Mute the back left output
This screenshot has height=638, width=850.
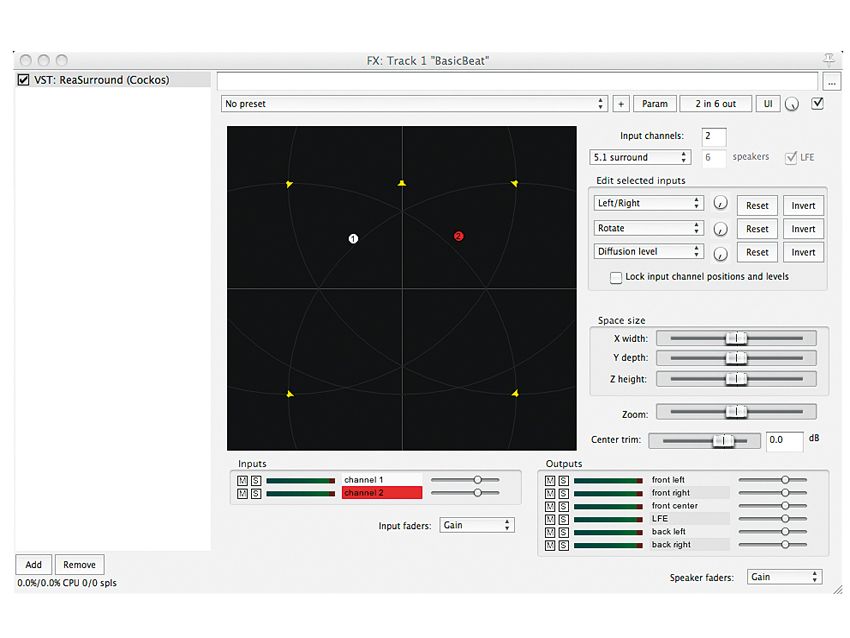coord(550,532)
